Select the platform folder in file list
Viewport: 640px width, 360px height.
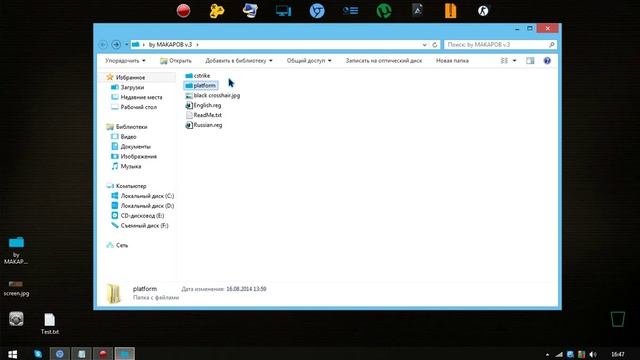tap(200, 85)
